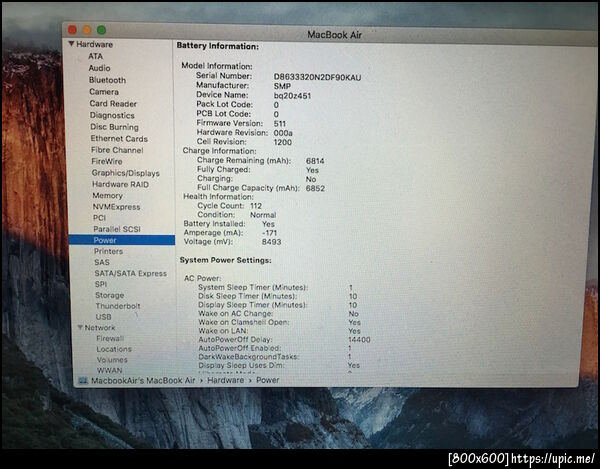Image resolution: width=600 pixels, height=469 pixels.
Task: Open Graphics/Displays section
Action: coord(126,173)
